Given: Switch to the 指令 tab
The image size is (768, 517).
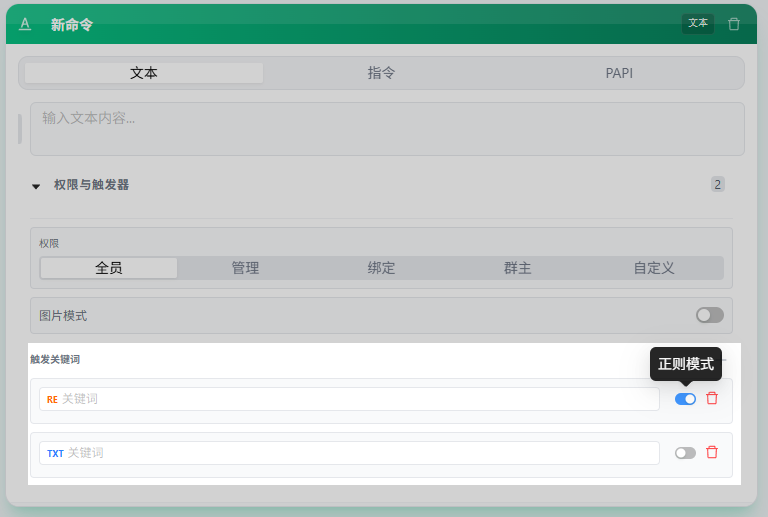Looking at the screenshot, I should click(x=381, y=73).
